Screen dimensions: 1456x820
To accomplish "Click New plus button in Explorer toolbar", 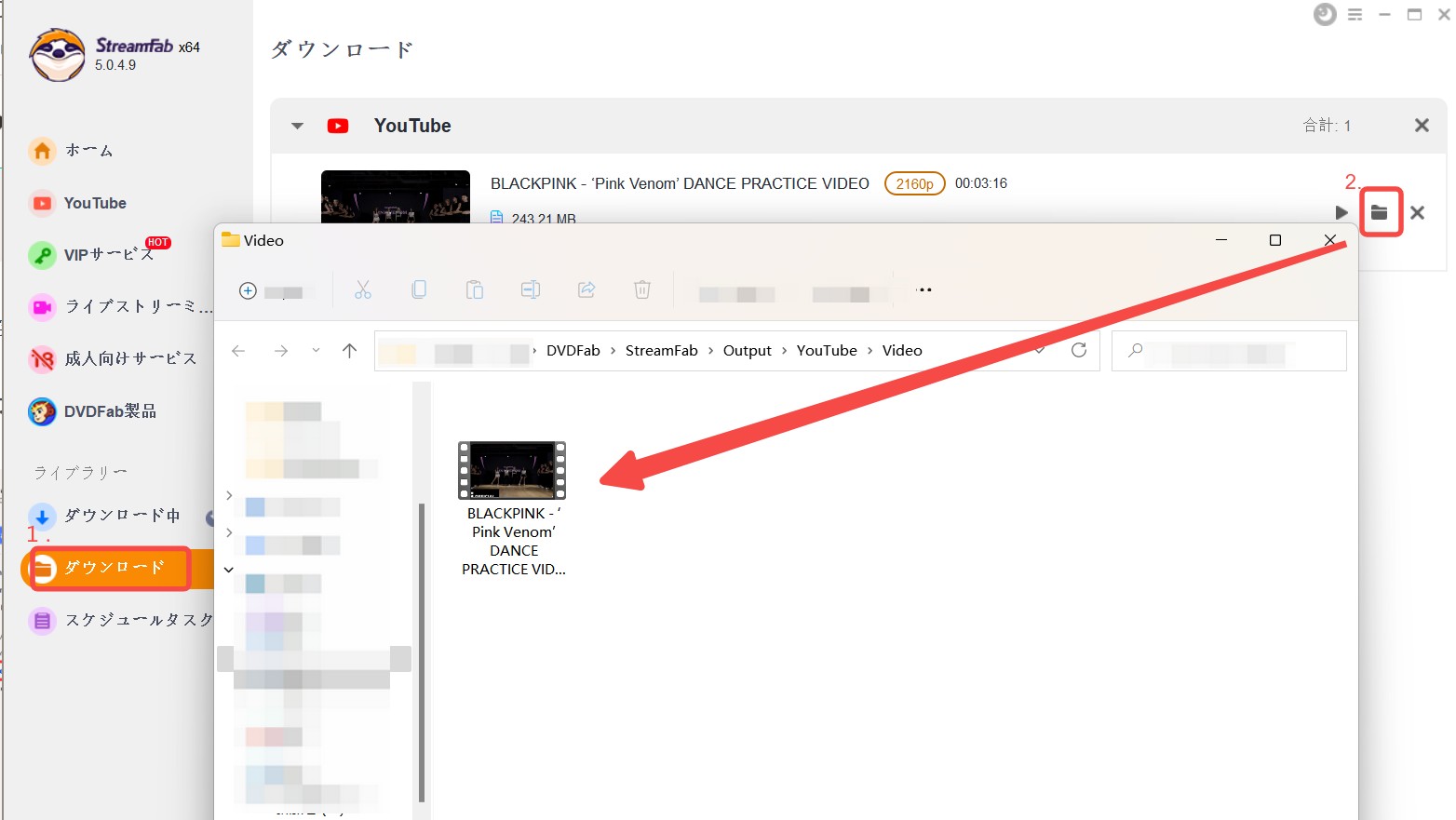I will pyautogui.click(x=248, y=290).
